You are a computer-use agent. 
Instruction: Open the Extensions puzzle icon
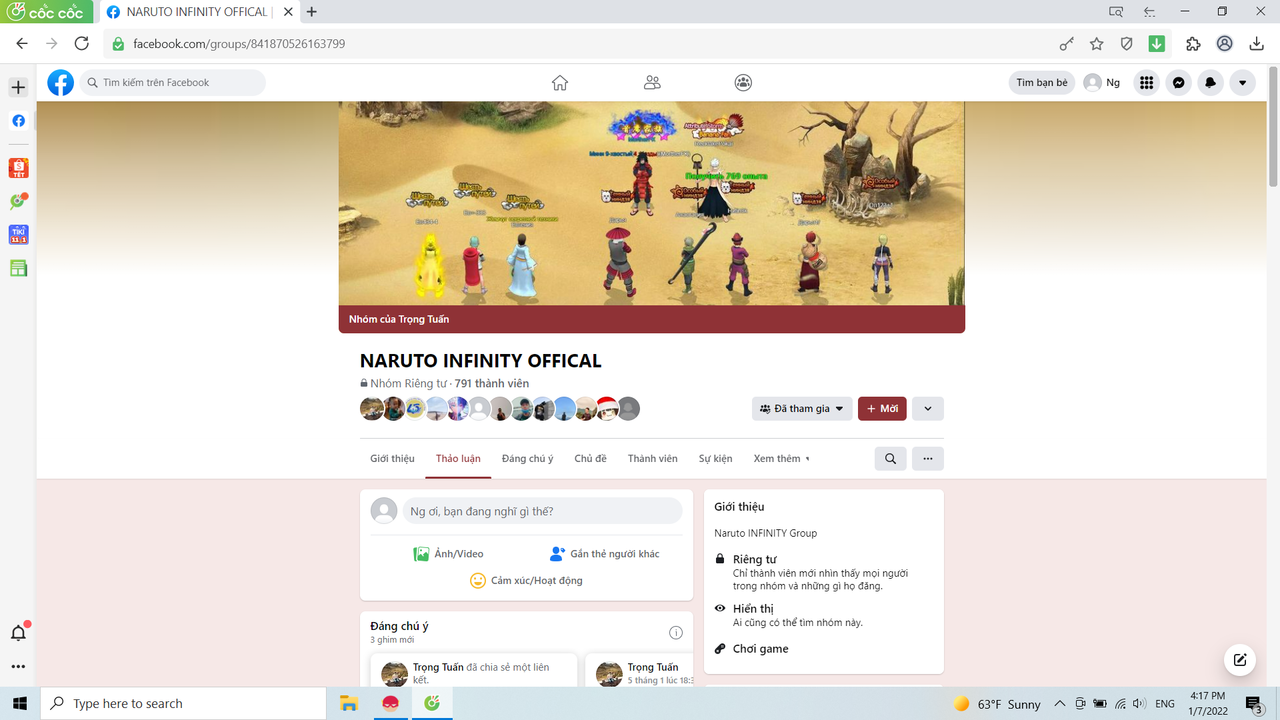pos(1193,44)
